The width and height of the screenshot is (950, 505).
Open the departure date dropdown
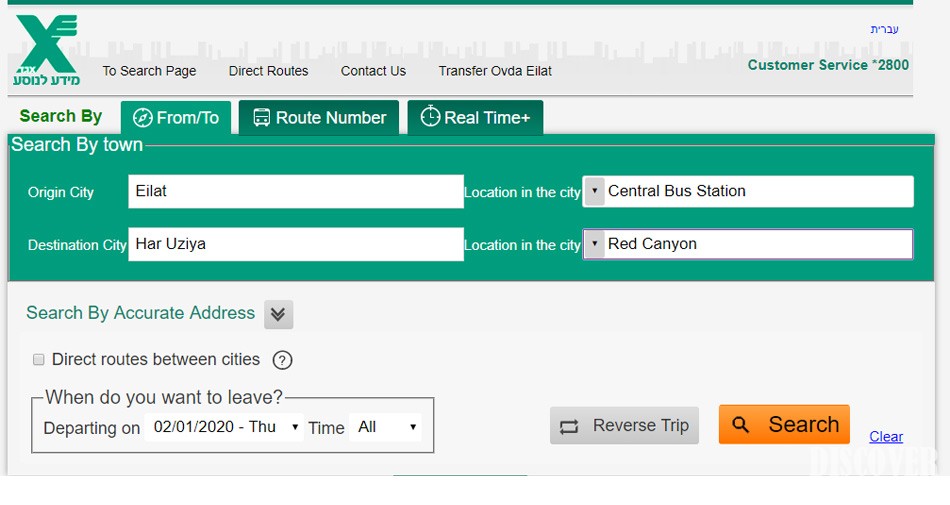click(225, 427)
